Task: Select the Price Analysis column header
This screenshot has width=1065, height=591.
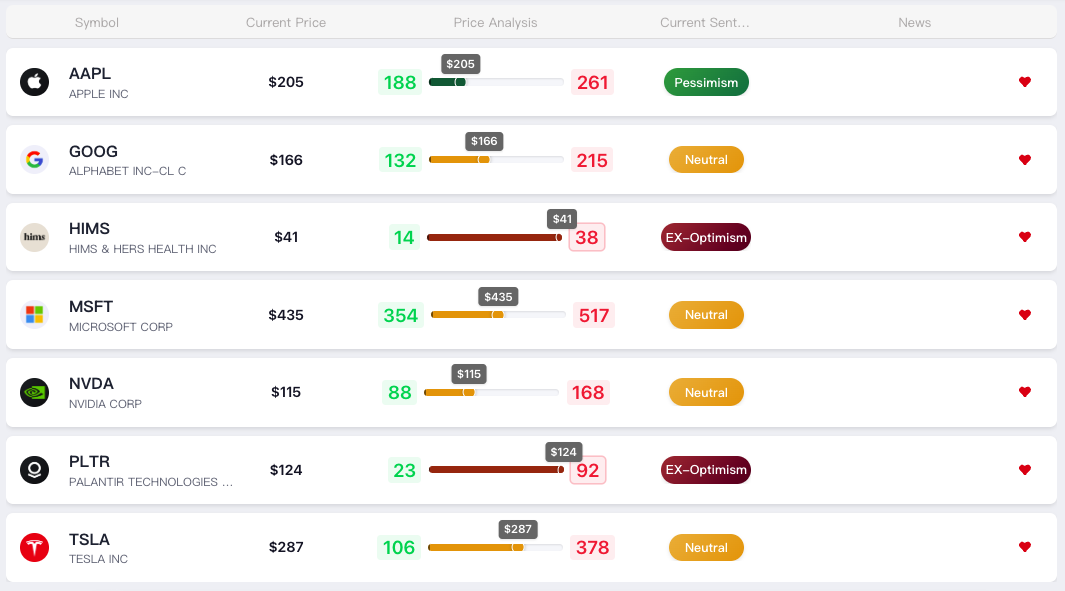Action: pyautogui.click(x=495, y=22)
